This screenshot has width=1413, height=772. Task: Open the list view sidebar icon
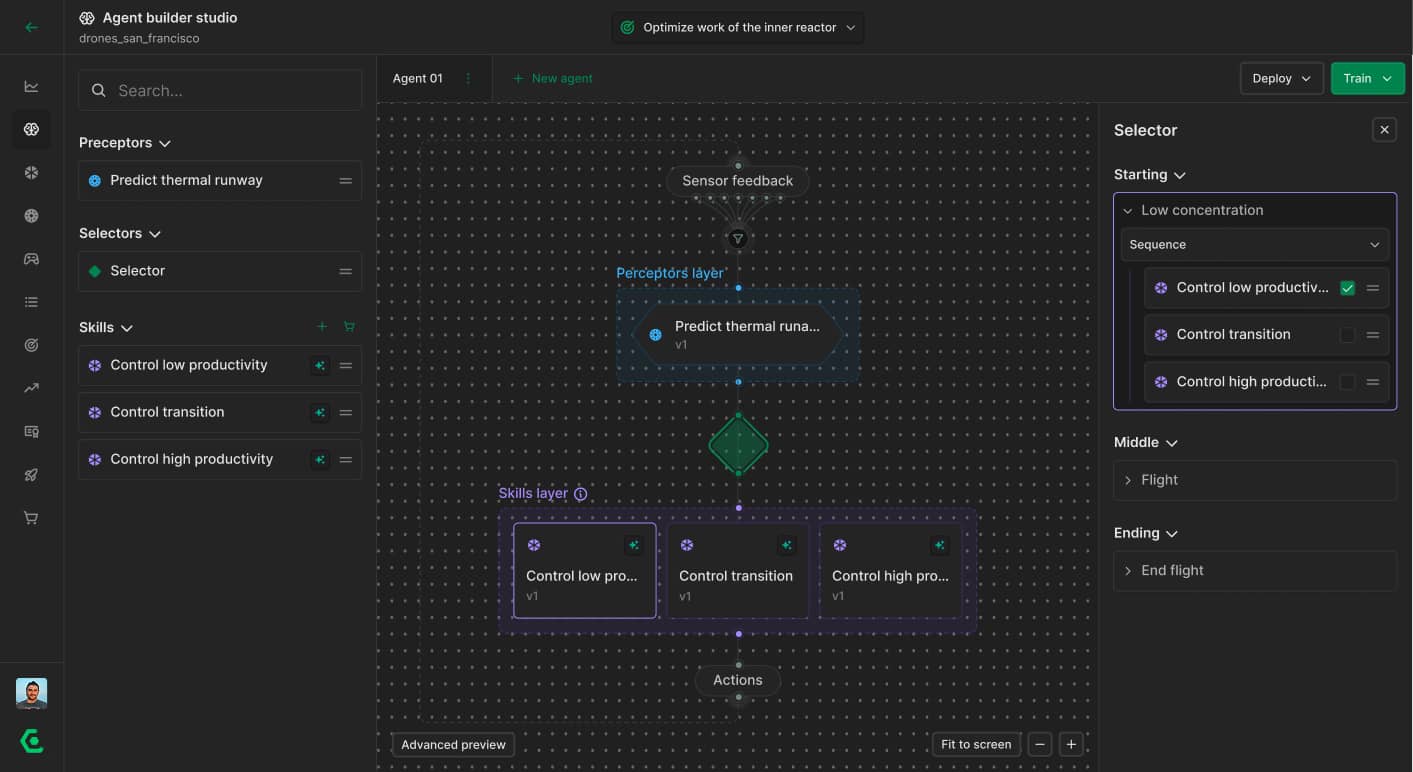pos(31,302)
